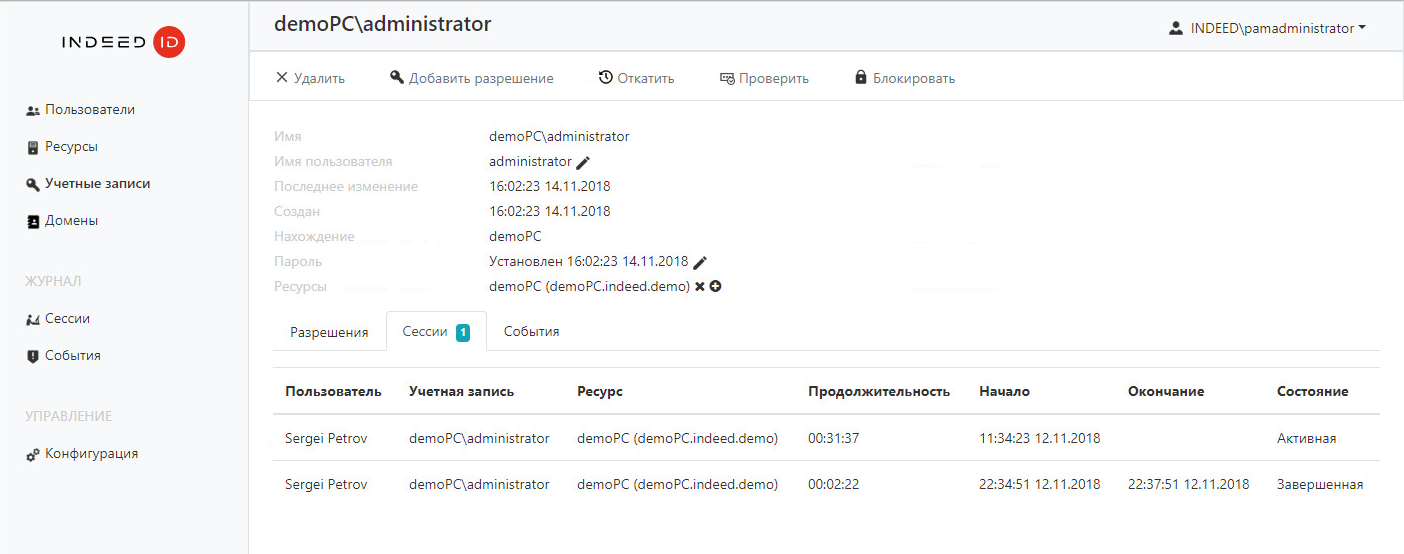Switch to the Разрешения tab
This screenshot has height=554, width=1404.
pyautogui.click(x=329, y=332)
